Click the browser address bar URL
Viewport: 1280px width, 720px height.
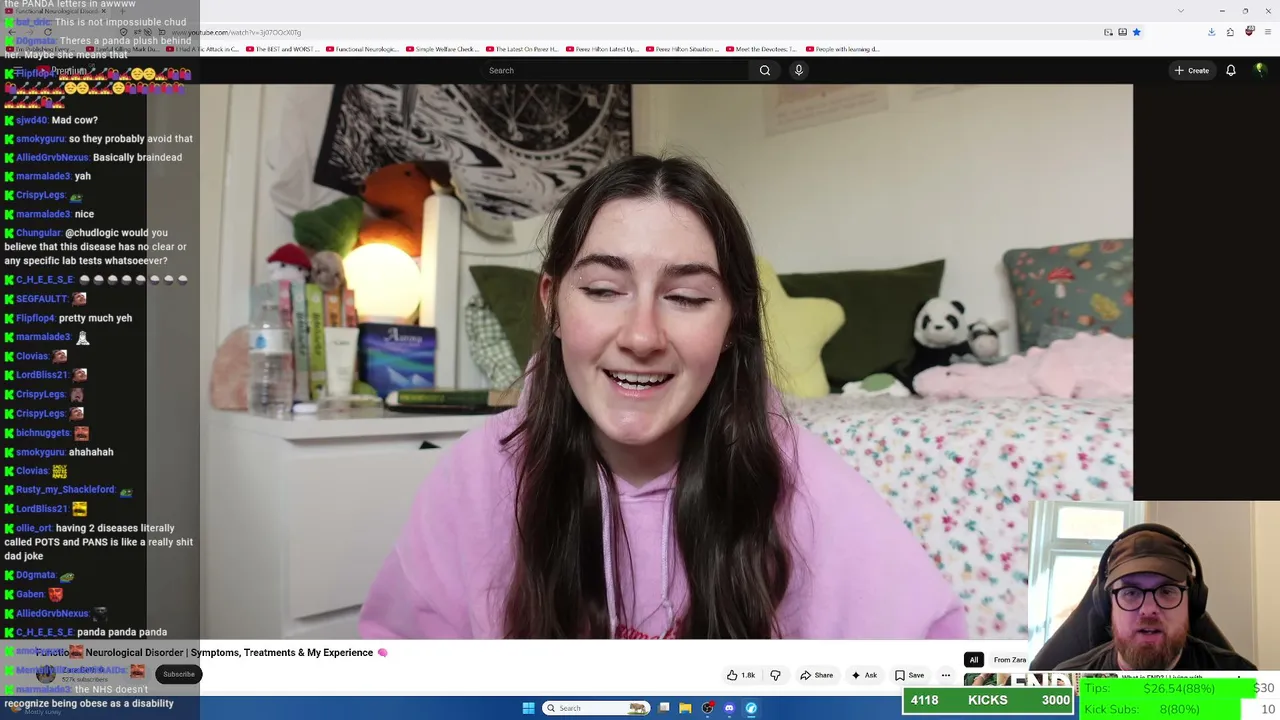coord(236,32)
